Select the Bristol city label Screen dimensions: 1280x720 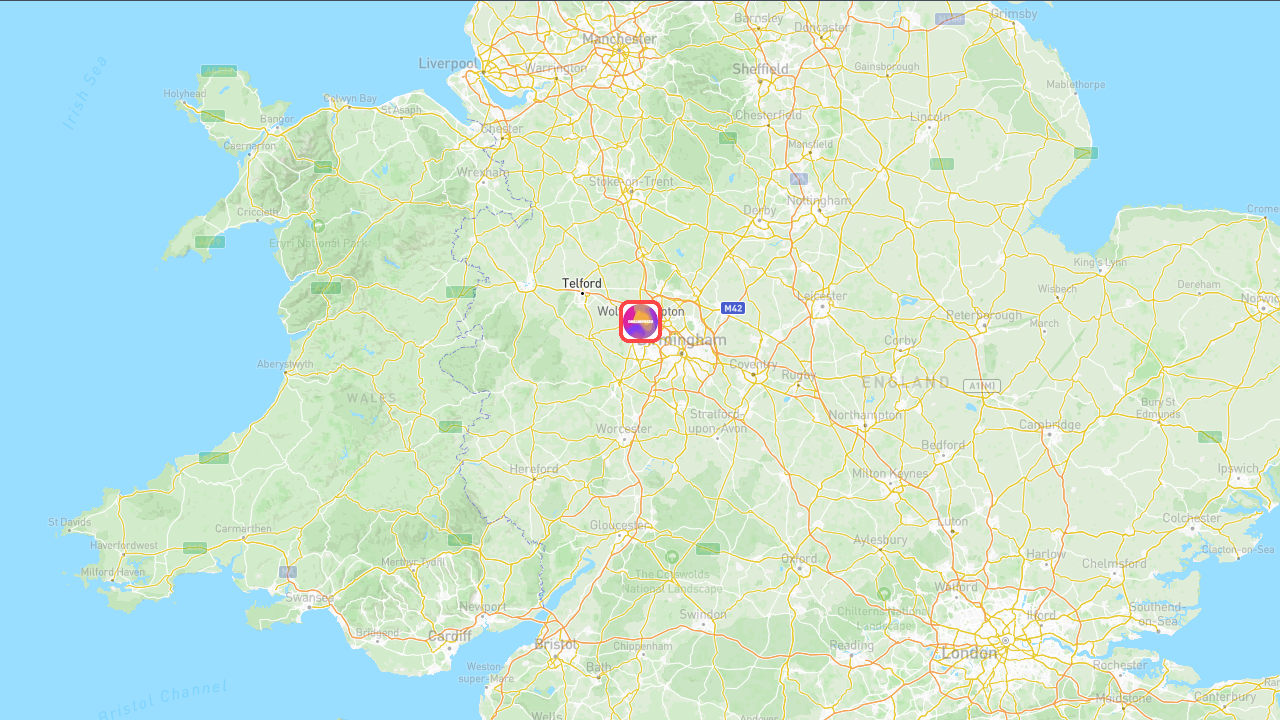557,645
